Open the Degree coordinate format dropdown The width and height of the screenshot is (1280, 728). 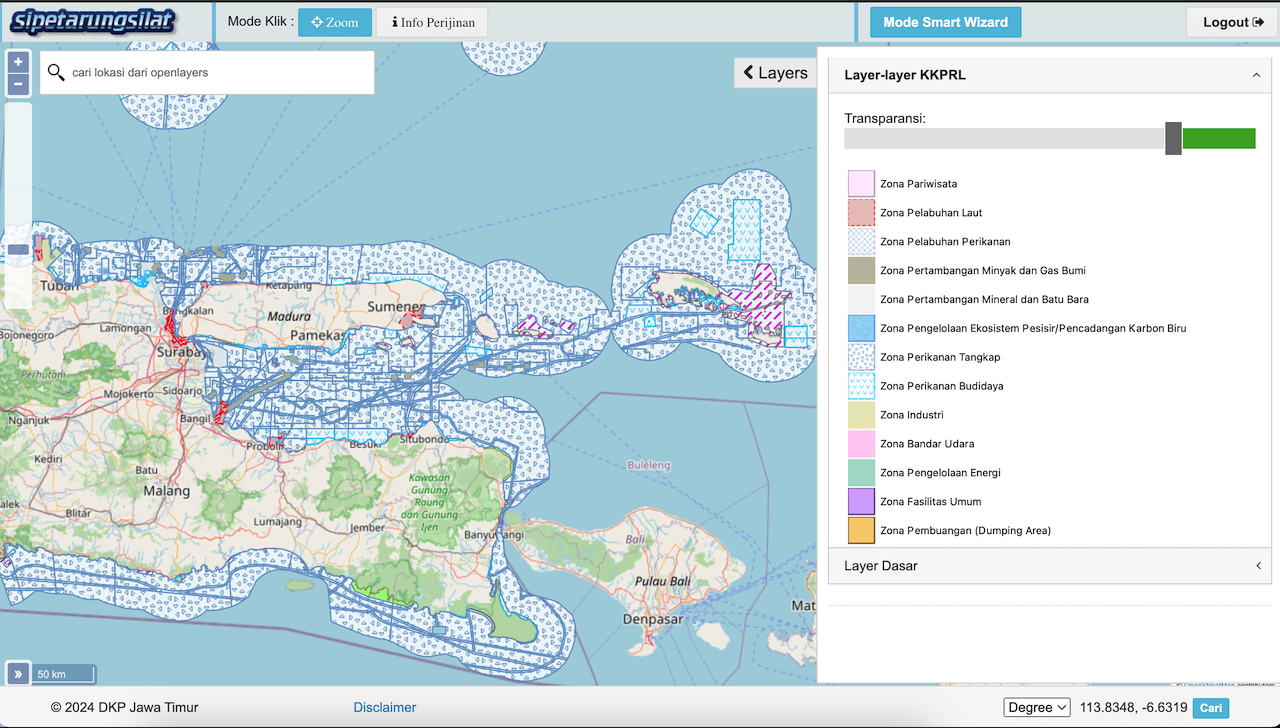coord(1037,707)
